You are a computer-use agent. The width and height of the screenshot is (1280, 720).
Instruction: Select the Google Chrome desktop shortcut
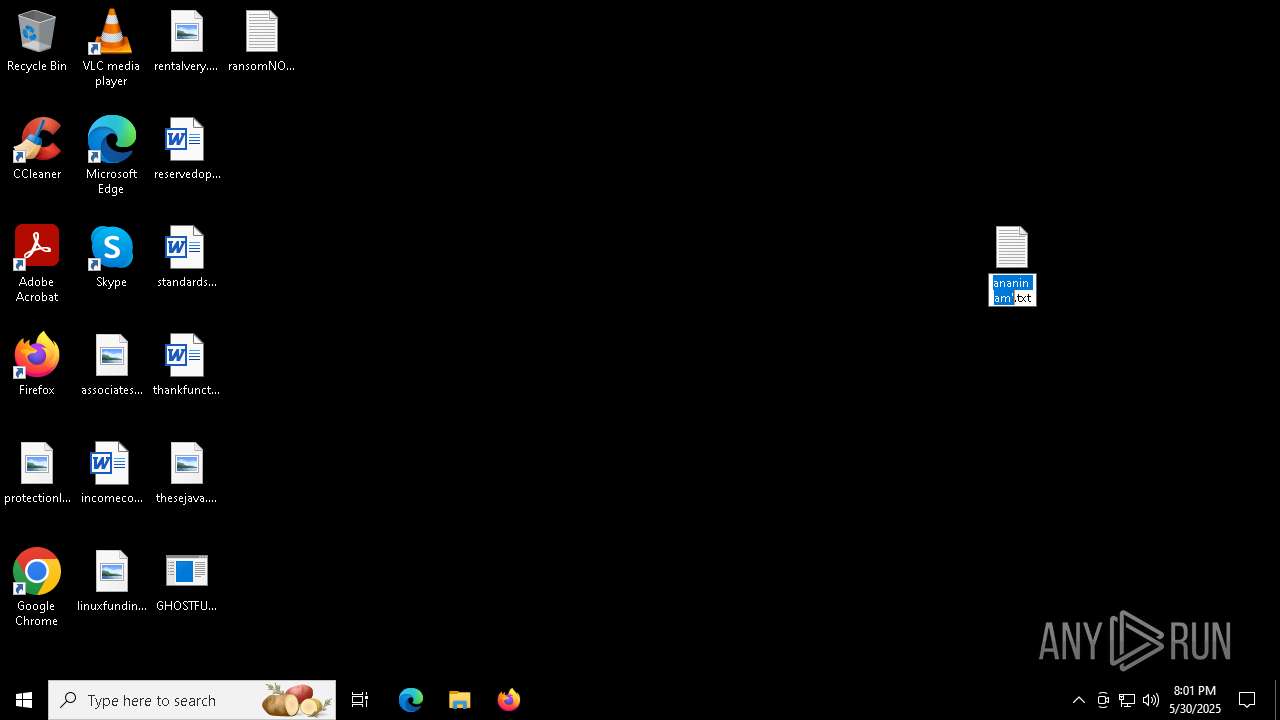click(37, 588)
